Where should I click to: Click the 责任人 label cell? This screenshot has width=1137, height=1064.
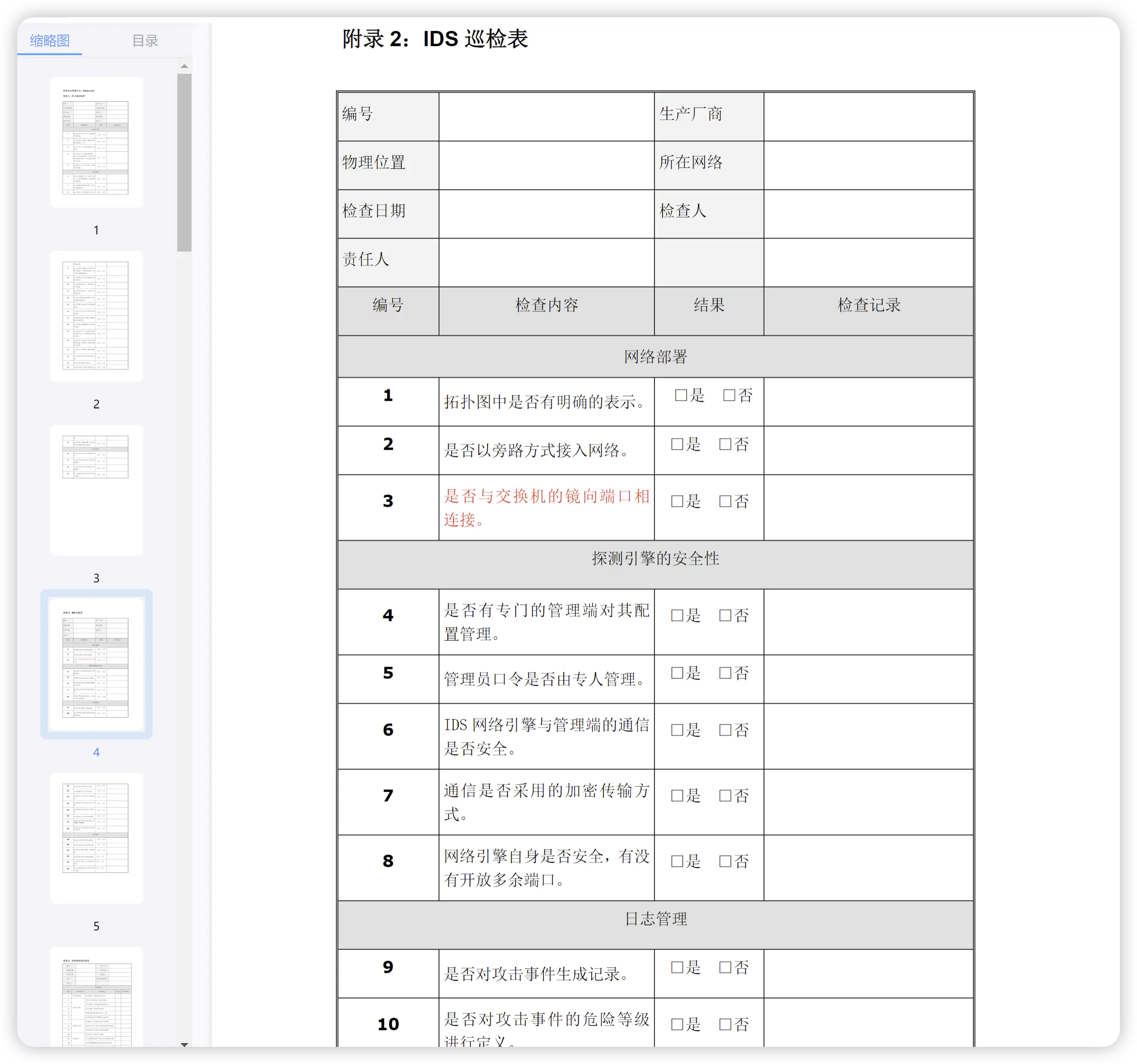388,262
